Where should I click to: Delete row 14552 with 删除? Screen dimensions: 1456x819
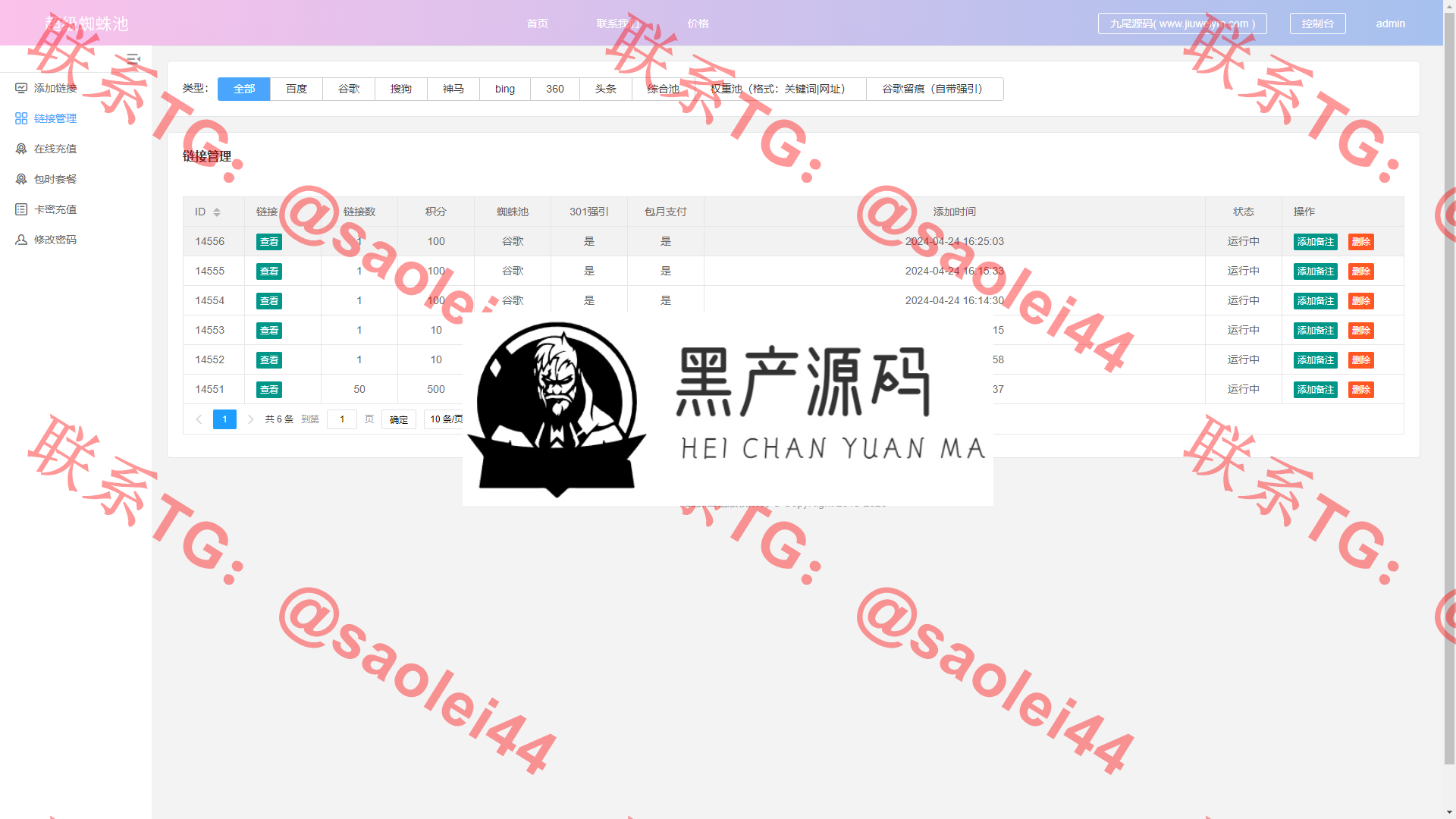[x=1361, y=360]
